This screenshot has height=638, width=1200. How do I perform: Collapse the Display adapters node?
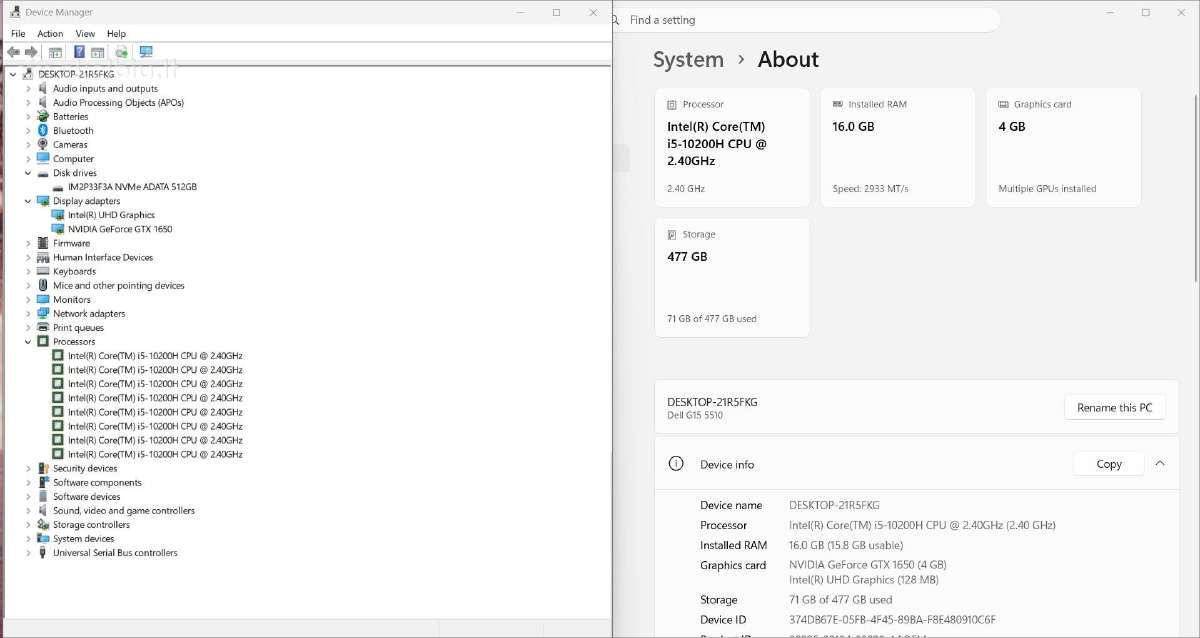(28, 201)
